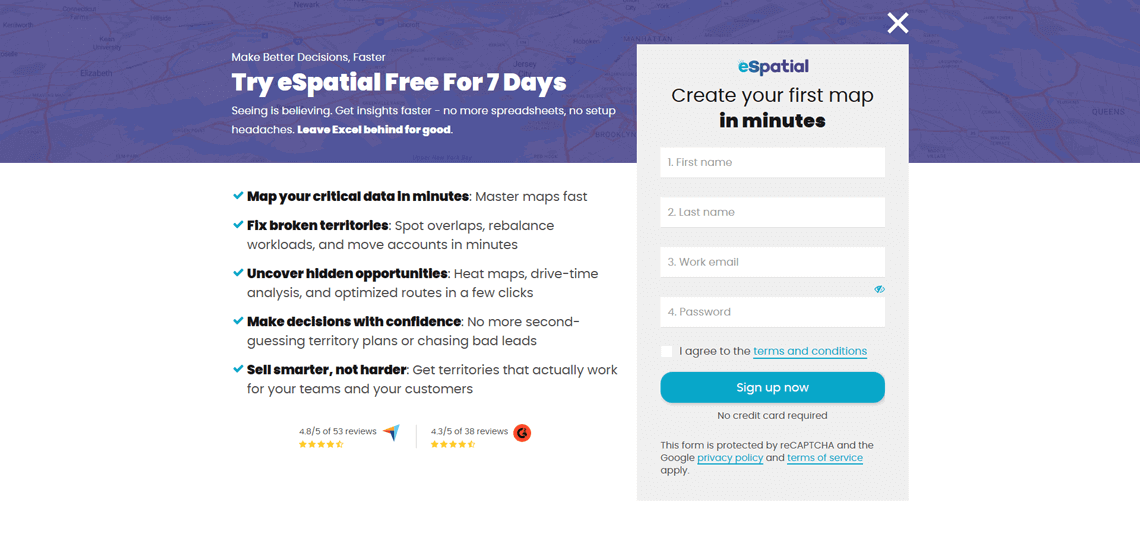Click the First name input field
Screen dimensions: 1140x542
(x=772, y=162)
